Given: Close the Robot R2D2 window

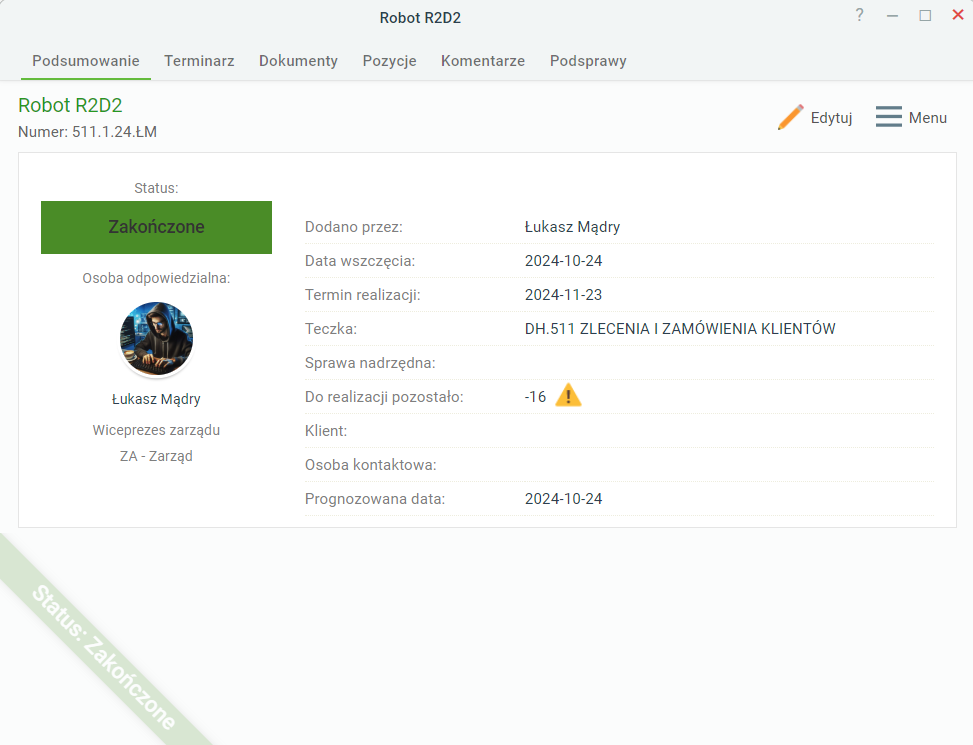Looking at the screenshot, I should [x=957, y=15].
